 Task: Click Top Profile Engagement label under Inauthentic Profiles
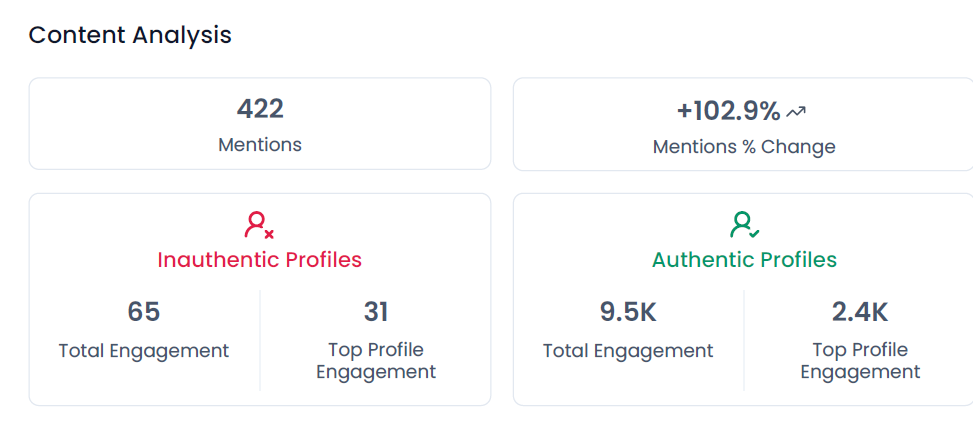coord(376,361)
